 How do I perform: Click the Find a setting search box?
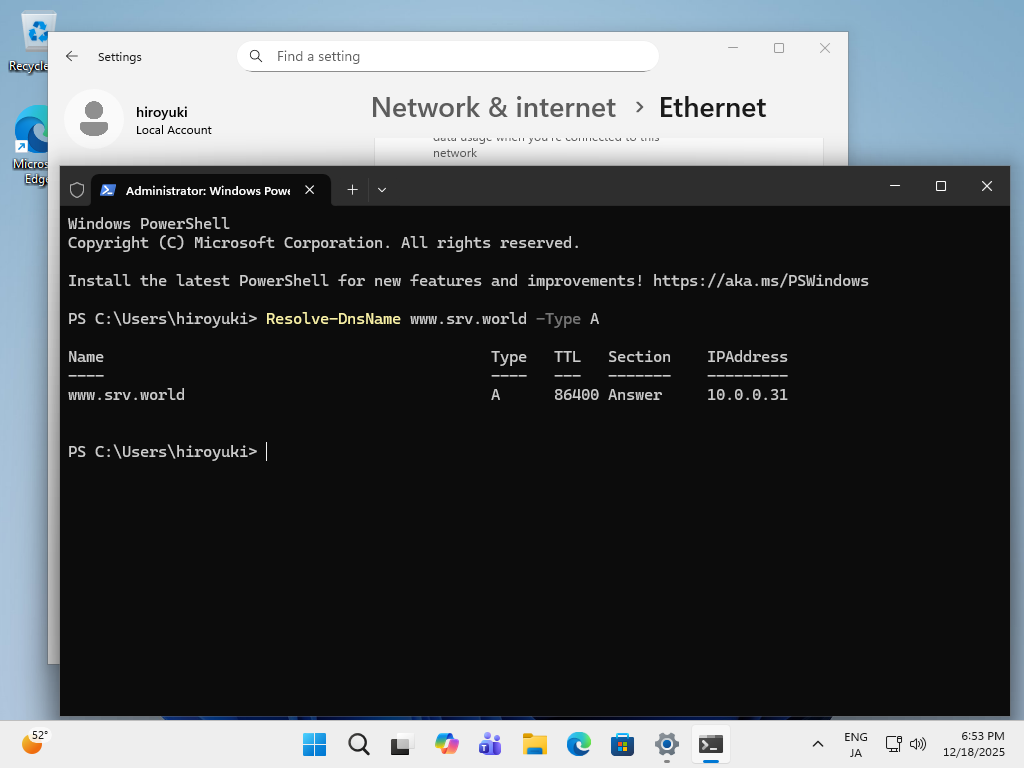448,56
